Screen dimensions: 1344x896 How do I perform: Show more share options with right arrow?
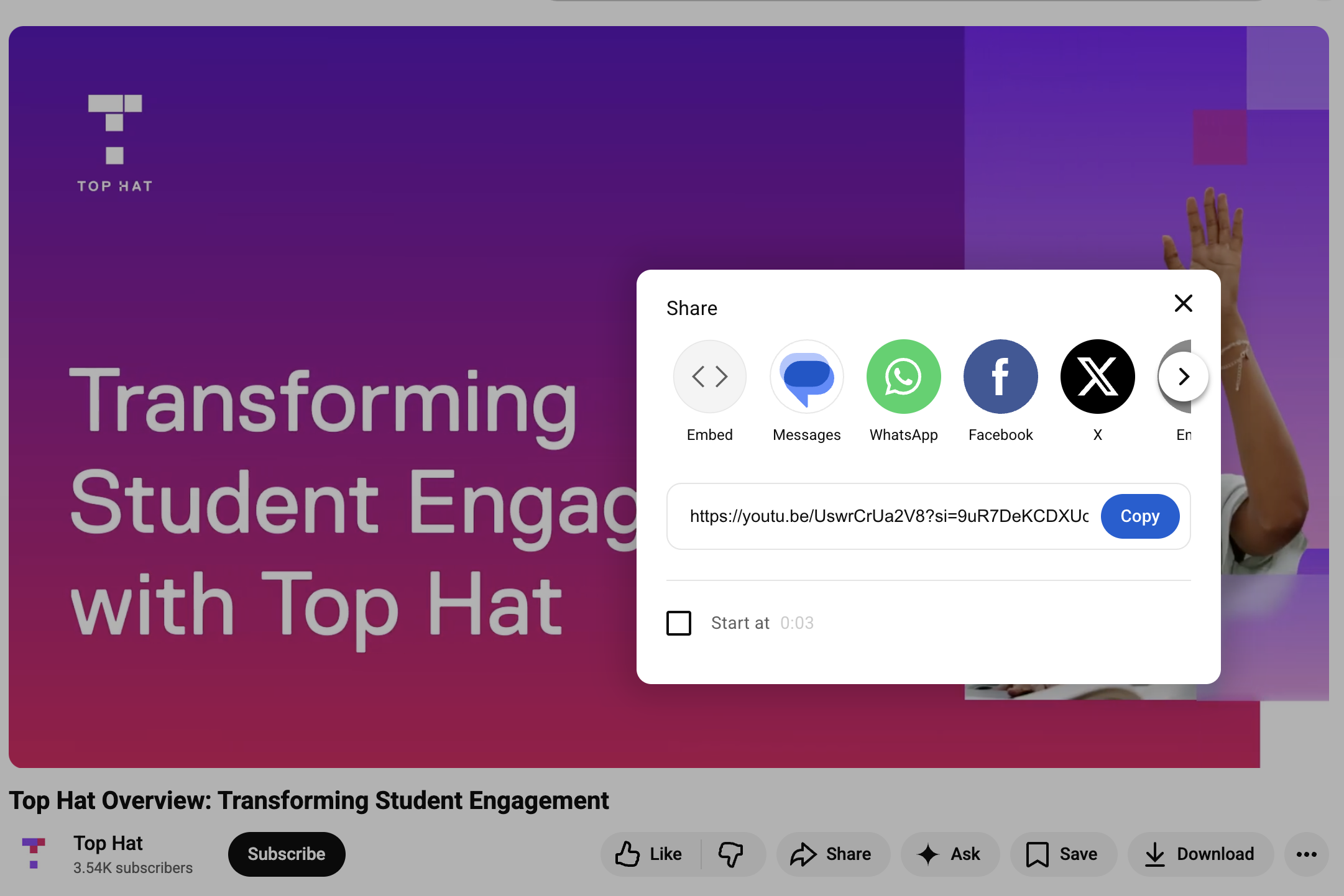pyautogui.click(x=1184, y=377)
